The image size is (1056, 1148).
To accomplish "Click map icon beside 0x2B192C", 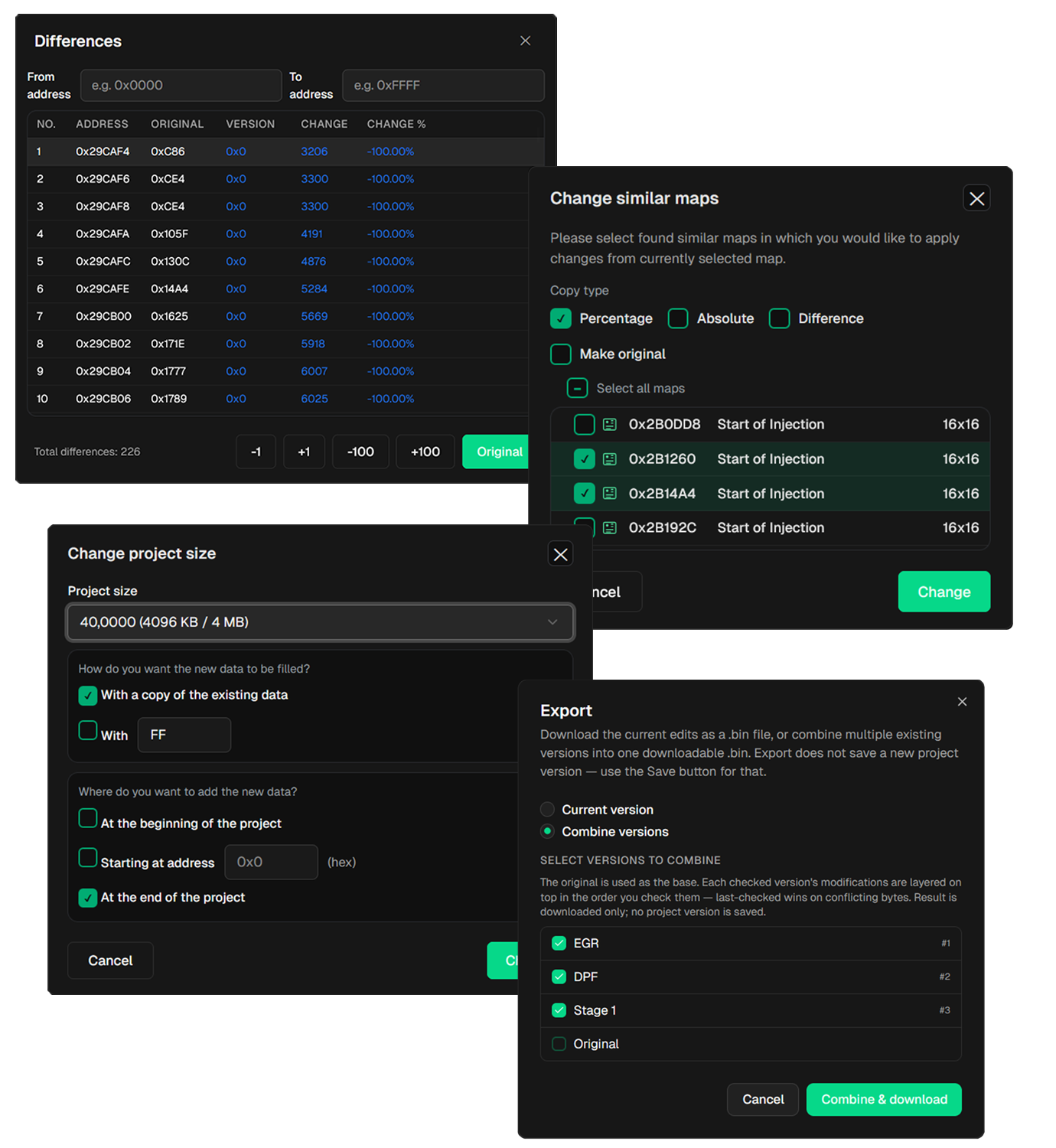I will click(610, 527).
